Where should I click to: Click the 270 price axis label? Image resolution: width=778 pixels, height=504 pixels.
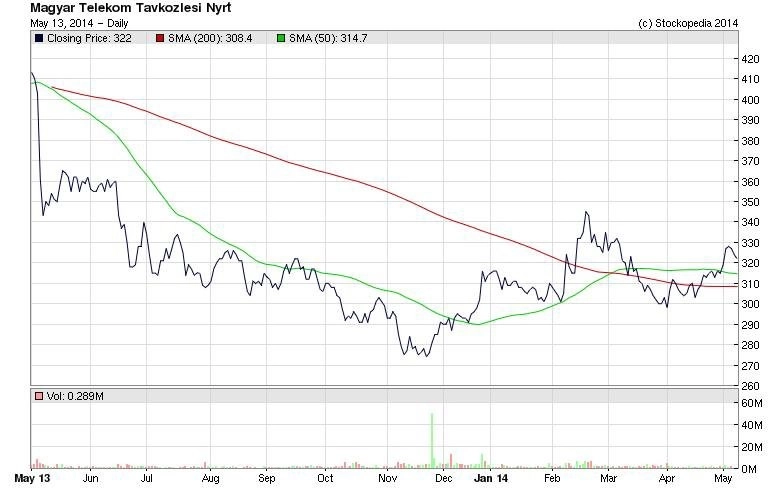750,366
